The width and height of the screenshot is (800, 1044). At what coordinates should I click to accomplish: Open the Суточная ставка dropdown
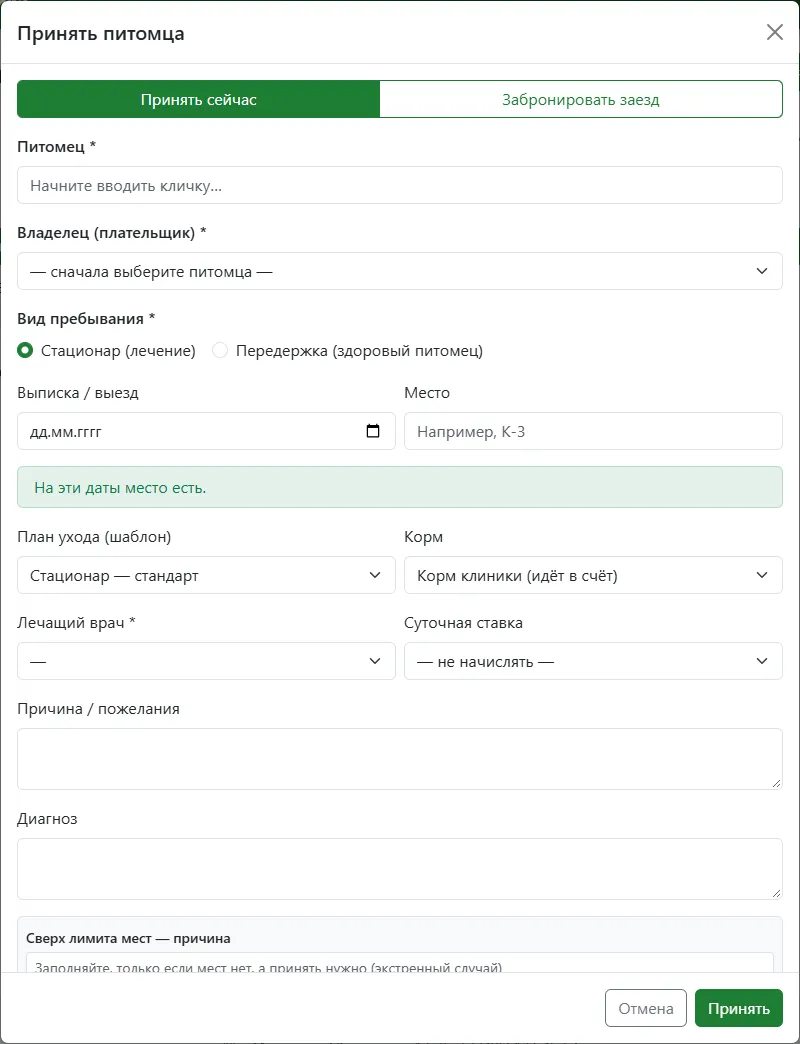click(593, 661)
